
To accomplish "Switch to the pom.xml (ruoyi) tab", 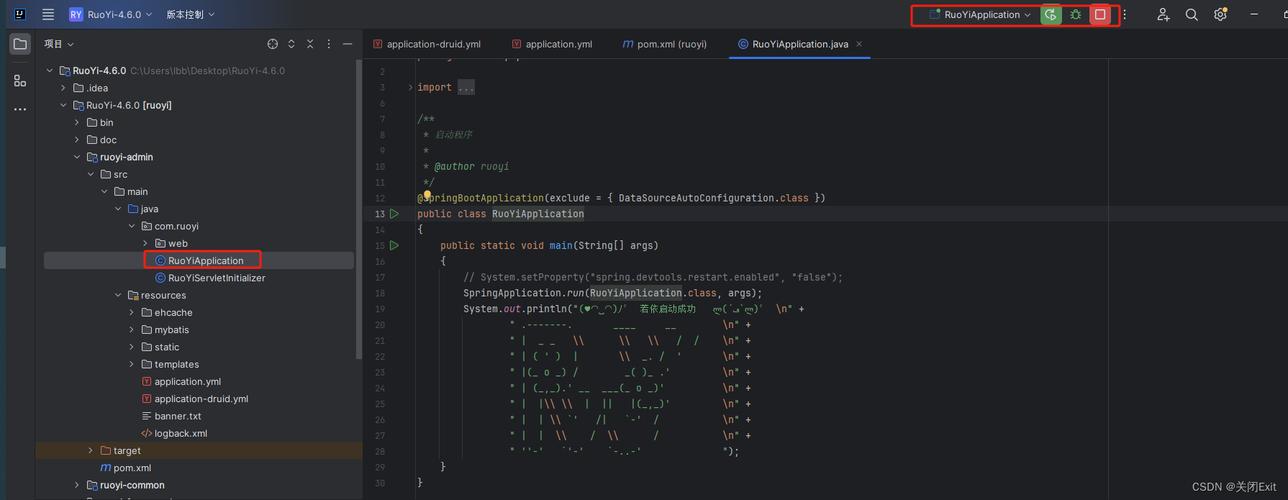I will pyautogui.click(x=665, y=44).
